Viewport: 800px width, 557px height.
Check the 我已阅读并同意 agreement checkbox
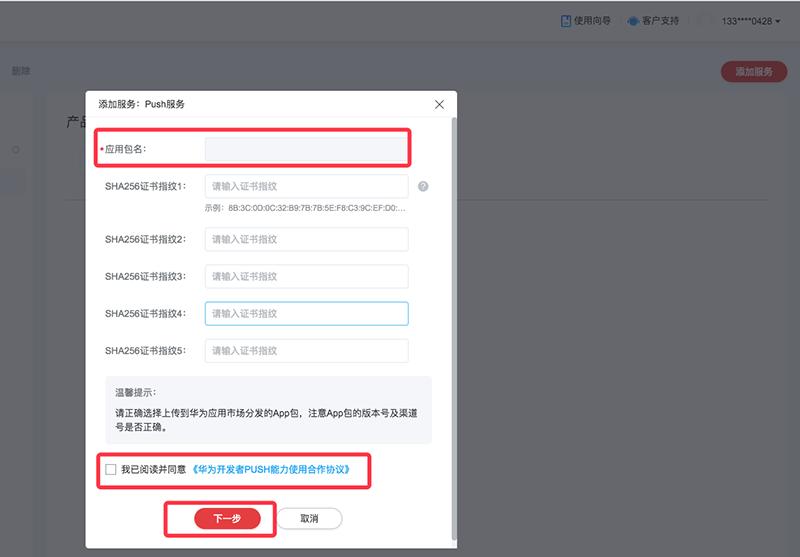[x=110, y=469]
